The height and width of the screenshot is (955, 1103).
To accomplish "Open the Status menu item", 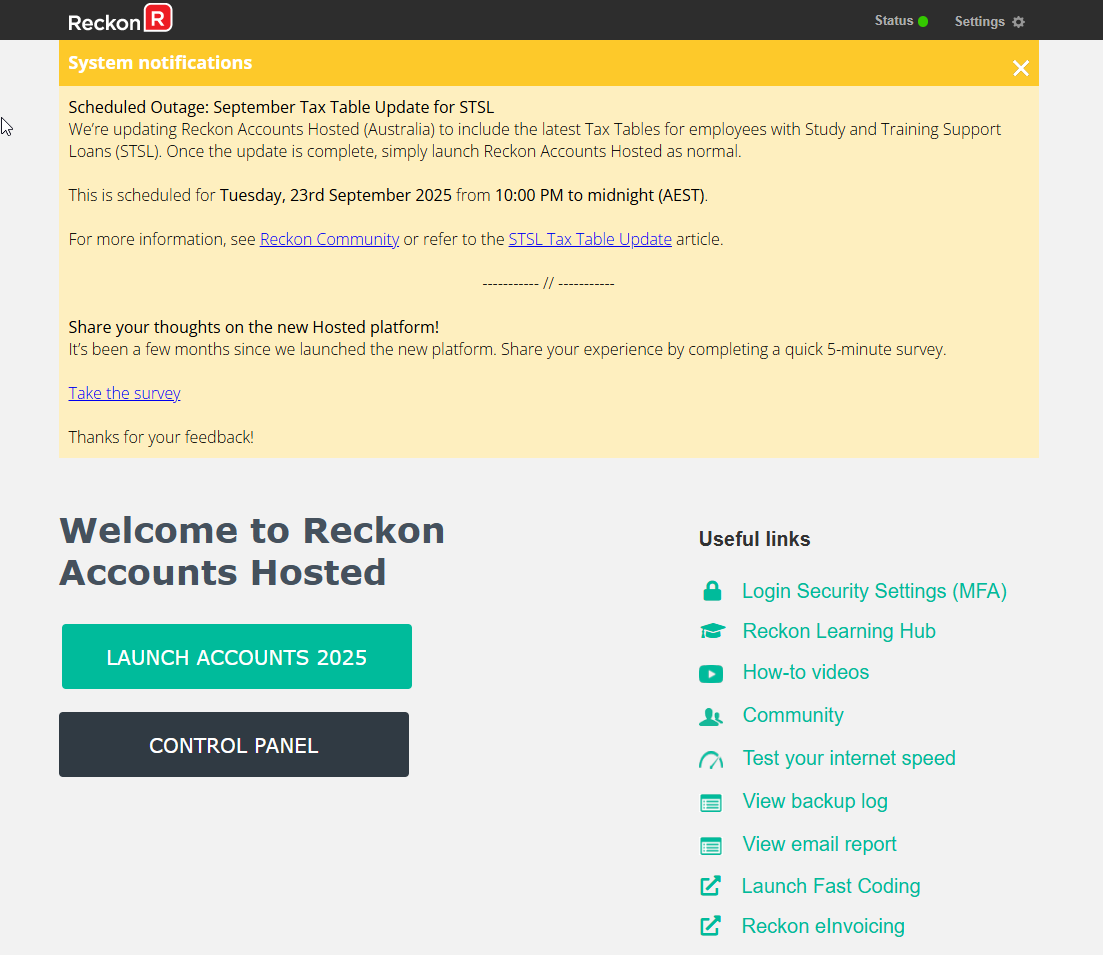I will pyautogui.click(x=901, y=21).
